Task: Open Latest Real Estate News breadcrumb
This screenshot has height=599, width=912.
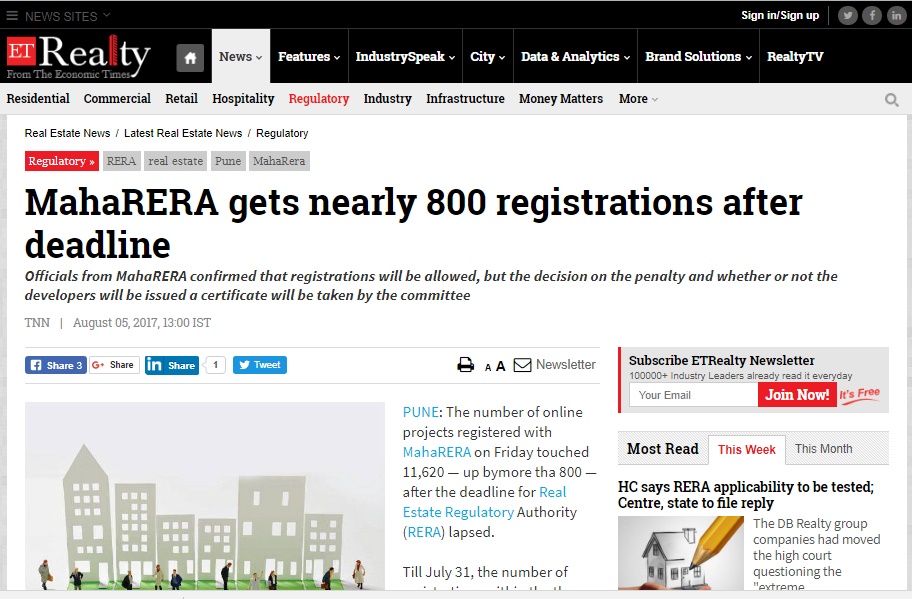Action: 183,133
